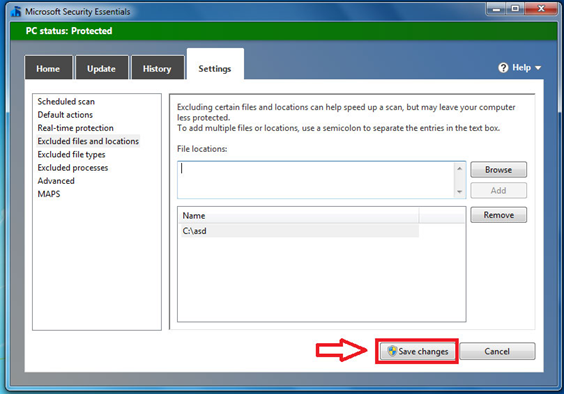564x394 pixels.
Task: Select Excluded files and locations
Action: pyautogui.click(x=88, y=141)
